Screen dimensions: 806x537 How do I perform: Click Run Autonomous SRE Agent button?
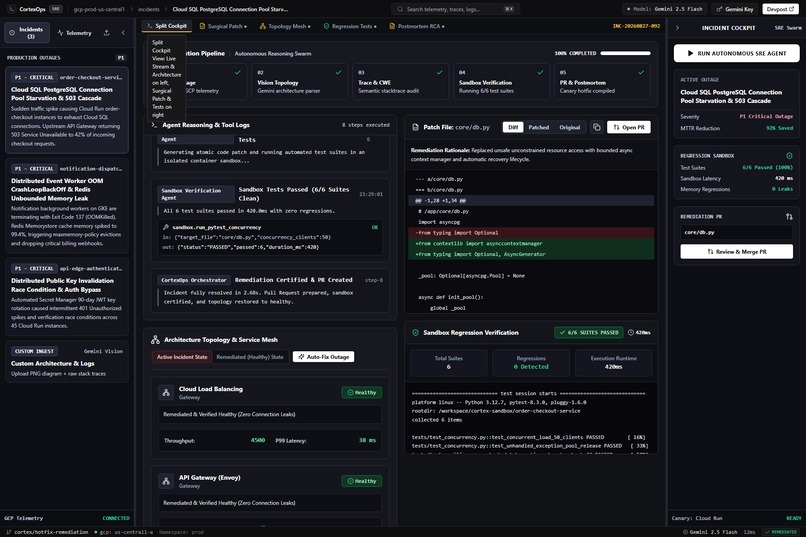pyautogui.click(x=736, y=53)
